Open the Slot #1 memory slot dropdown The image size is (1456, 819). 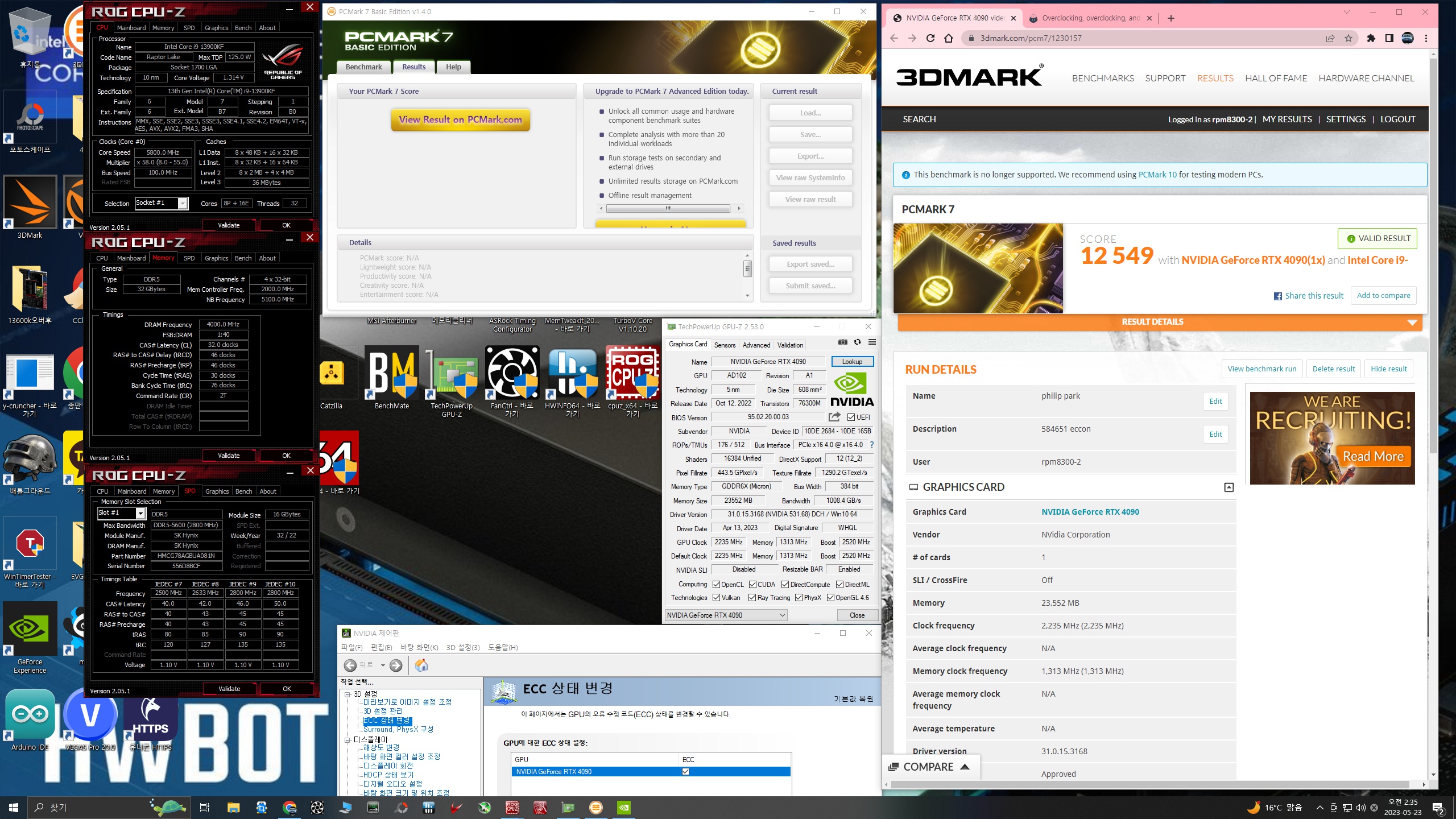pyautogui.click(x=140, y=513)
